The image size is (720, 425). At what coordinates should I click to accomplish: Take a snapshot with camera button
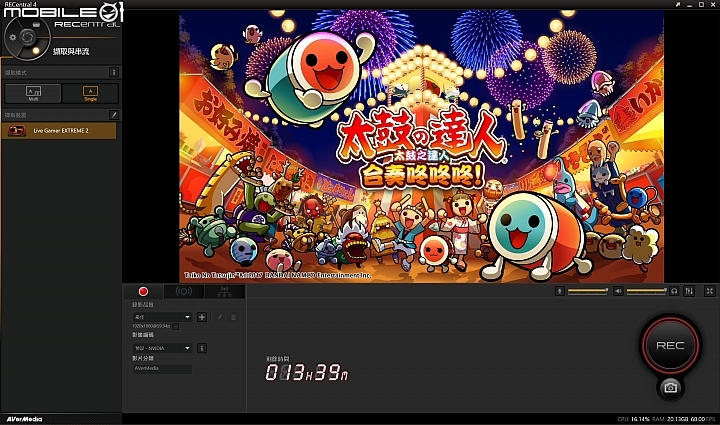click(670, 388)
